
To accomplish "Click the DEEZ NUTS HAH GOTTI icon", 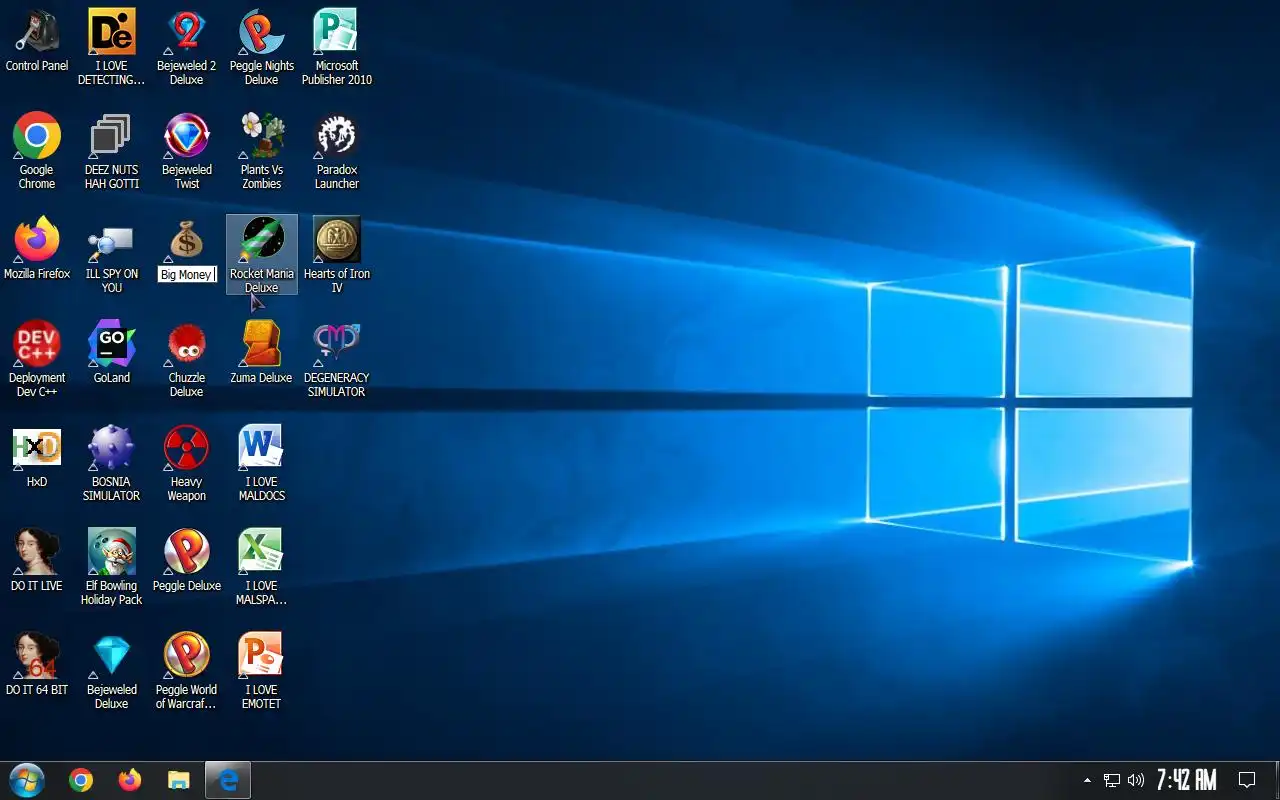I will tap(112, 136).
